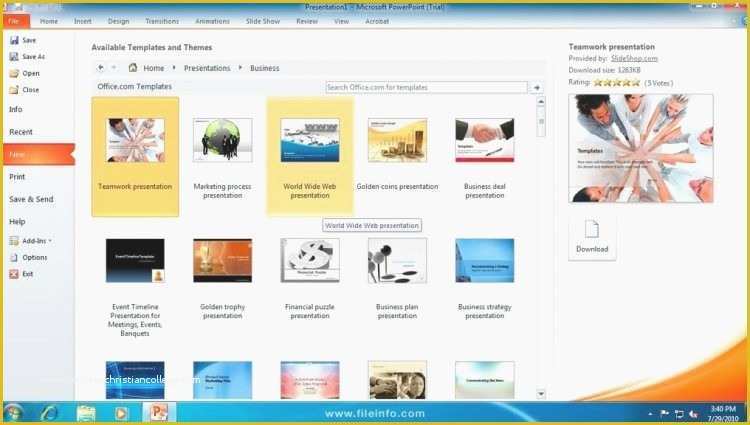Select the Business strategy presentation template
Image resolution: width=750 pixels, height=425 pixels.
[485, 280]
